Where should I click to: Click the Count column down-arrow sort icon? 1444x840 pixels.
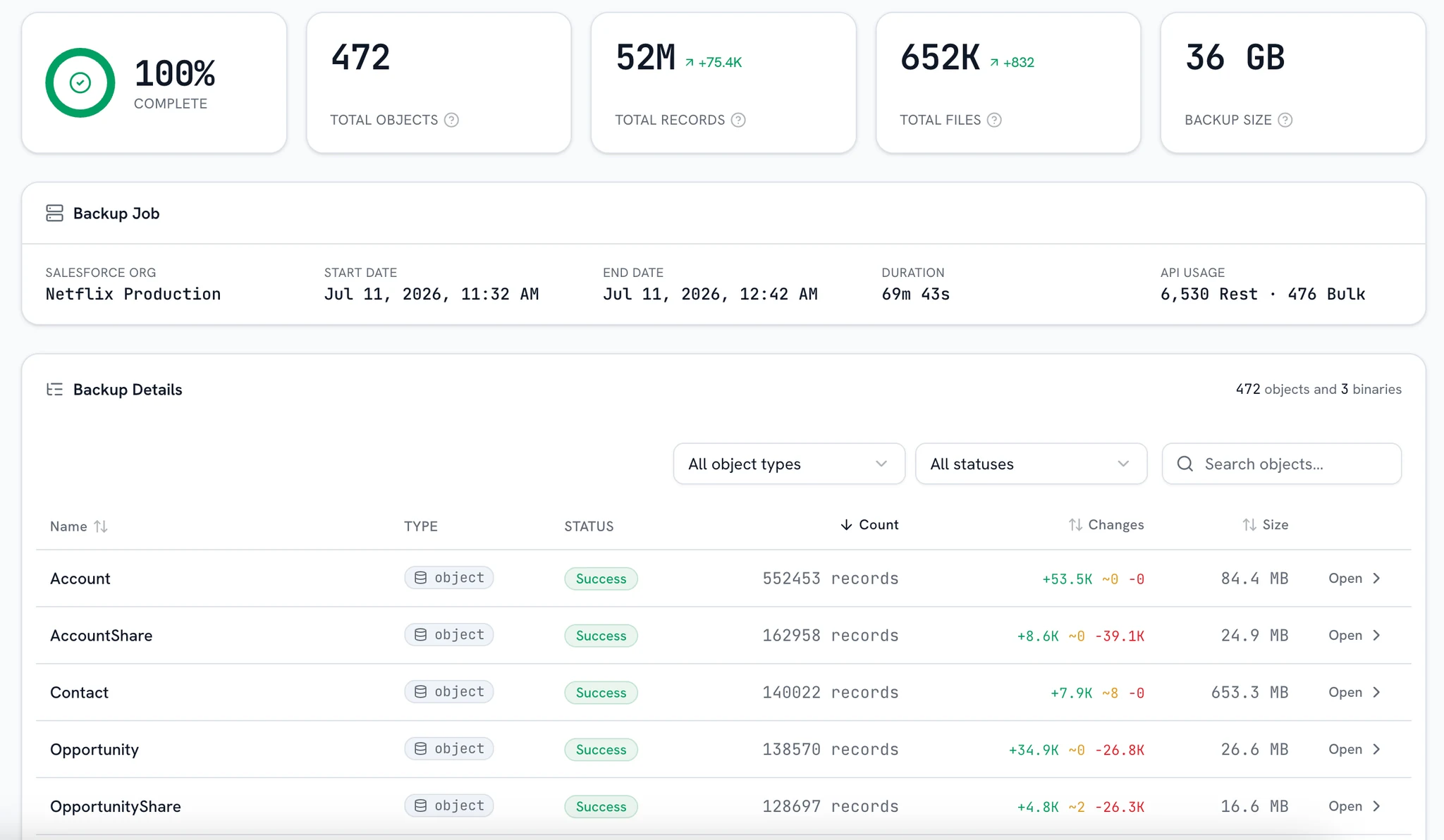846,525
